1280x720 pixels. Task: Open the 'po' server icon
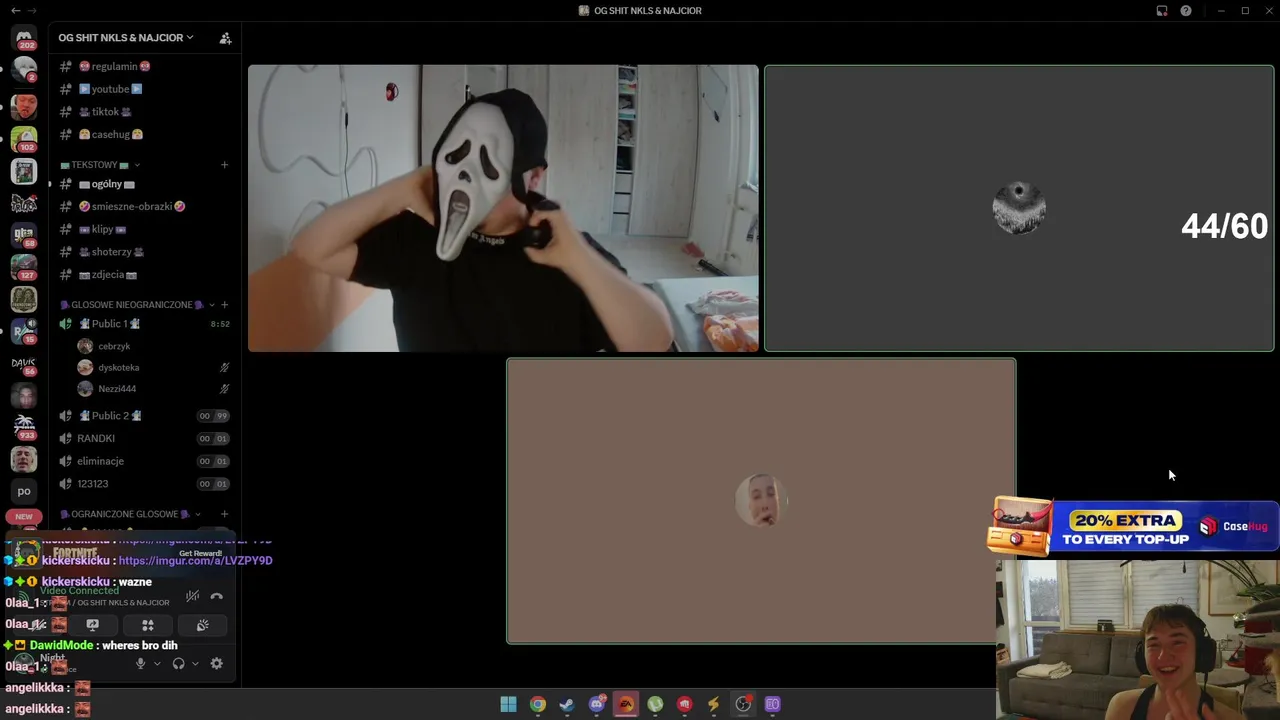pos(24,491)
